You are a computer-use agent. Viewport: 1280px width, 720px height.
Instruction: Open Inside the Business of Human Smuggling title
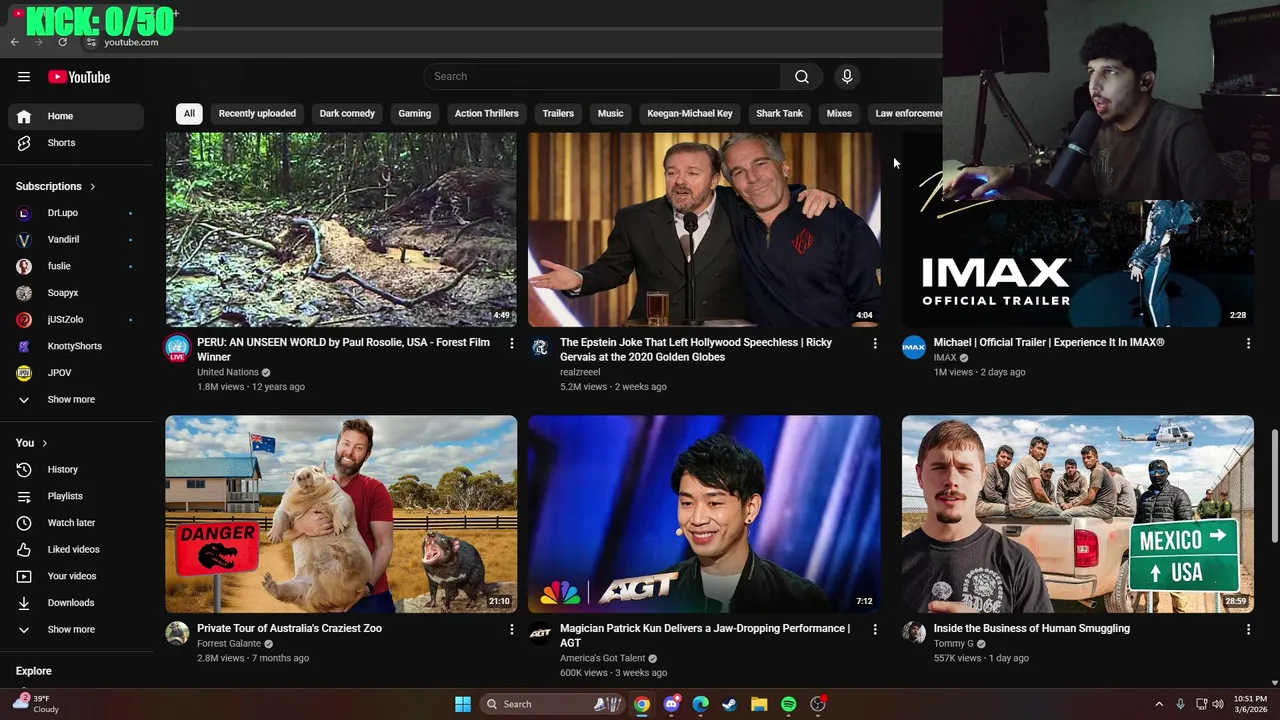click(x=1032, y=629)
